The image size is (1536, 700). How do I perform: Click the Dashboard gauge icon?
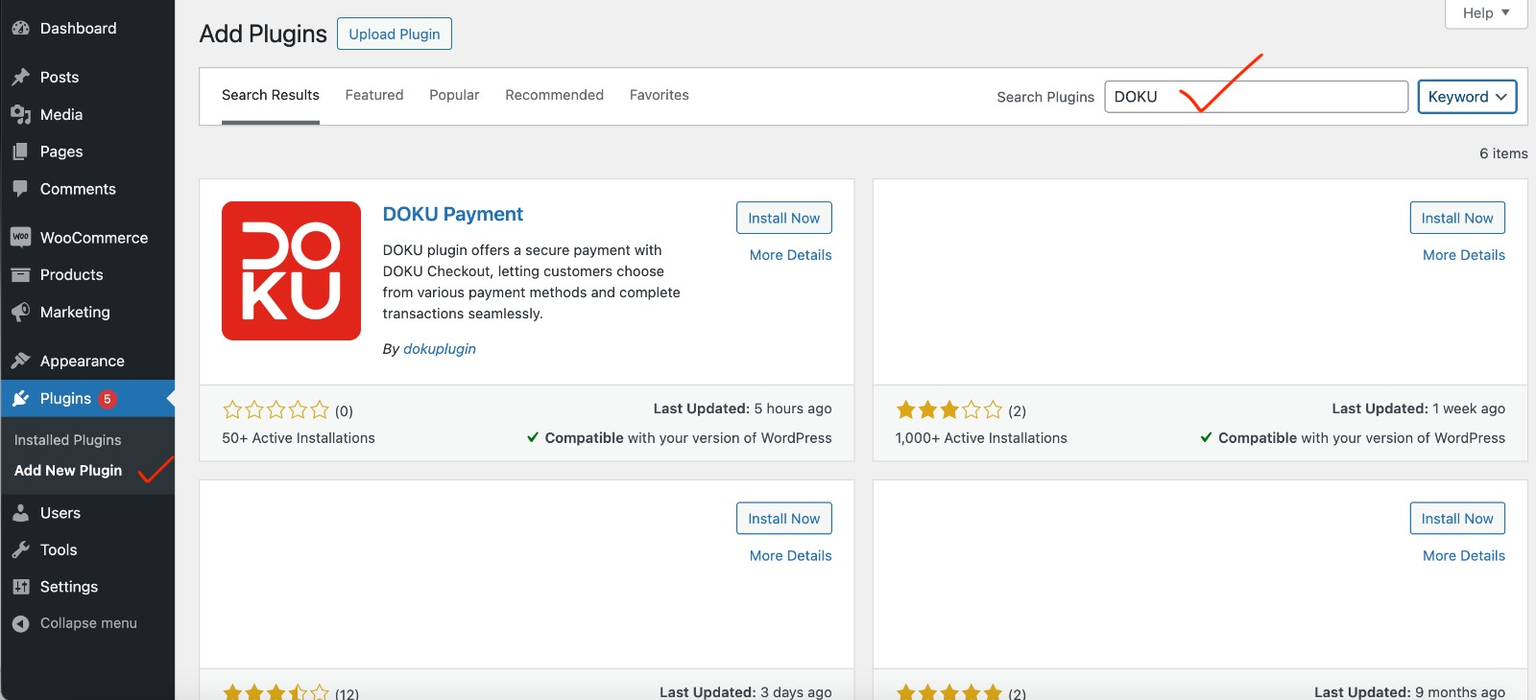point(20,28)
